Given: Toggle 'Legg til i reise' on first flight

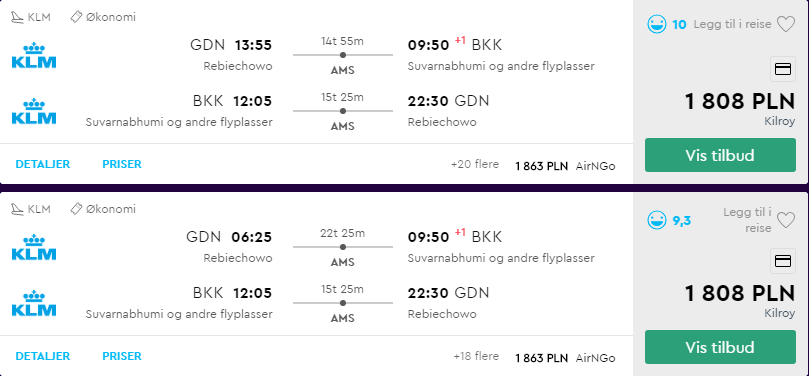Looking at the screenshot, I should 732,24.
